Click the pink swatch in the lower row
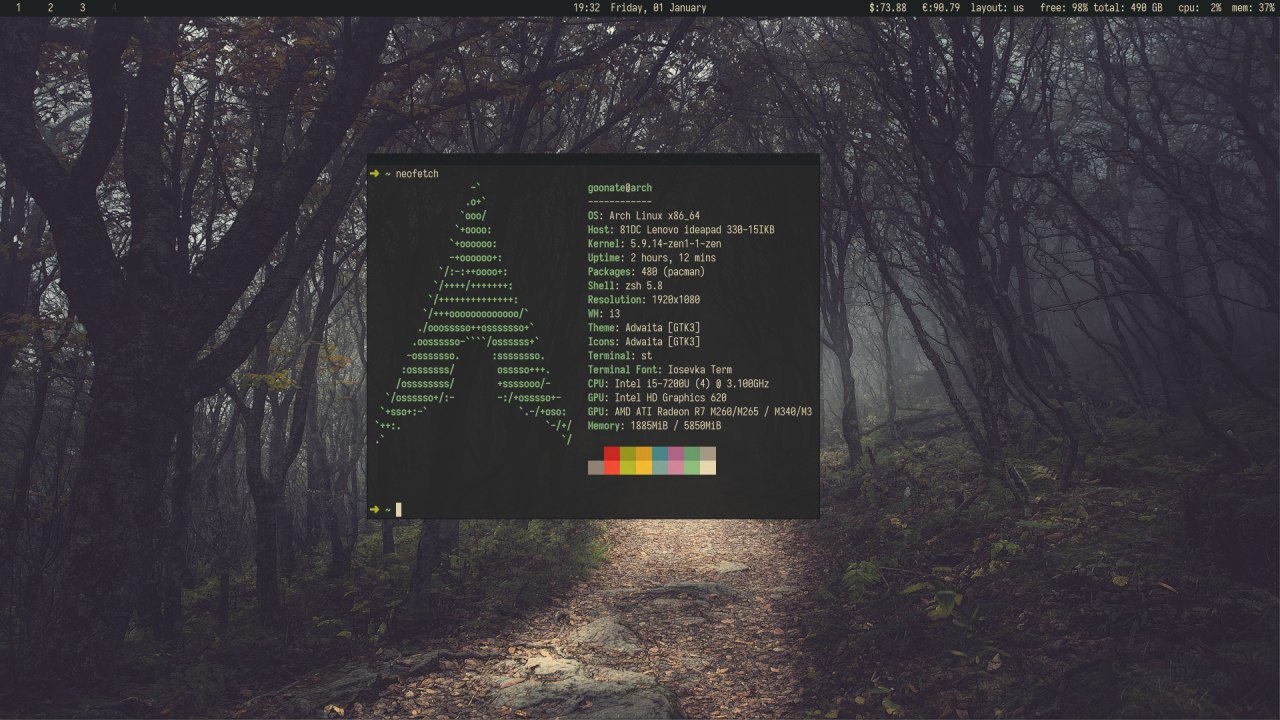The image size is (1280, 720). point(676,467)
